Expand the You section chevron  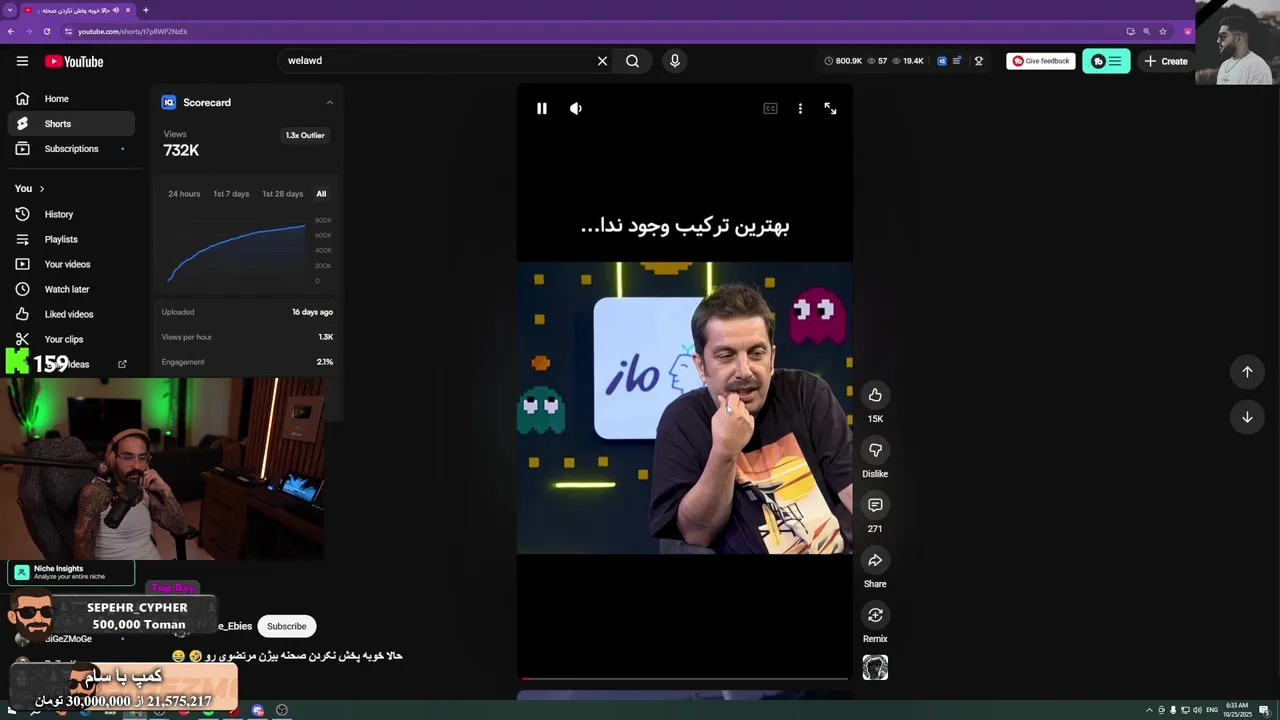[x=41, y=189]
